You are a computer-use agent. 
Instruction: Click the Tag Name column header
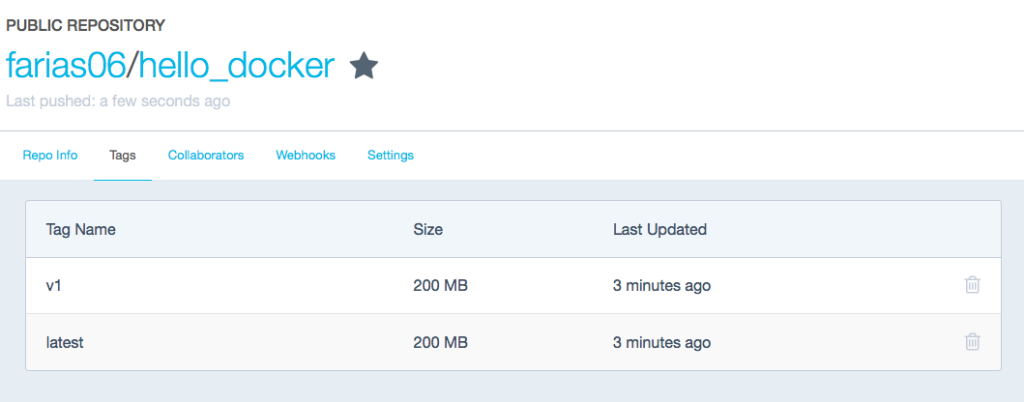pos(81,230)
